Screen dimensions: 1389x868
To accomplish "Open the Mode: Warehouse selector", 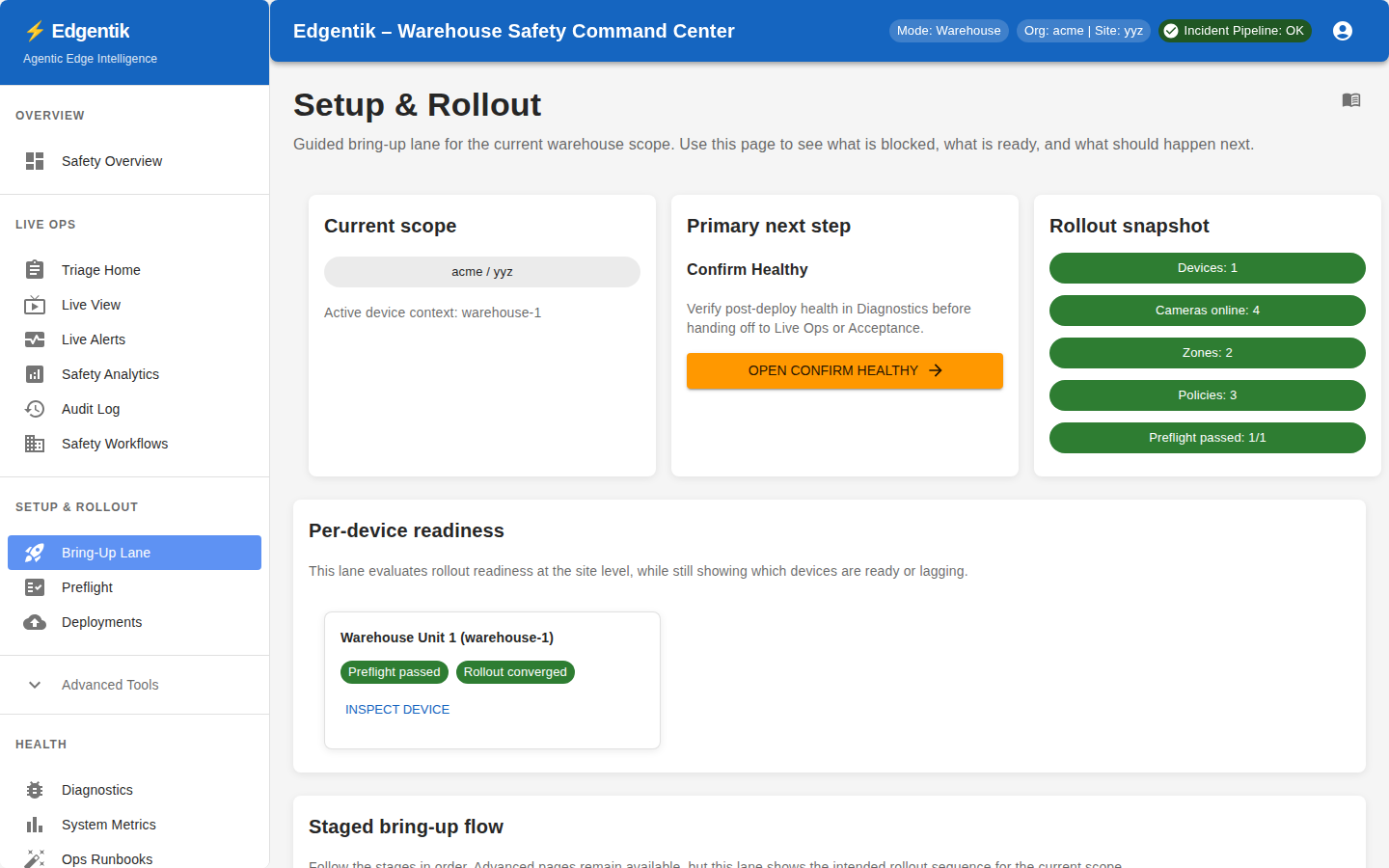I will [x=948, y=30].
